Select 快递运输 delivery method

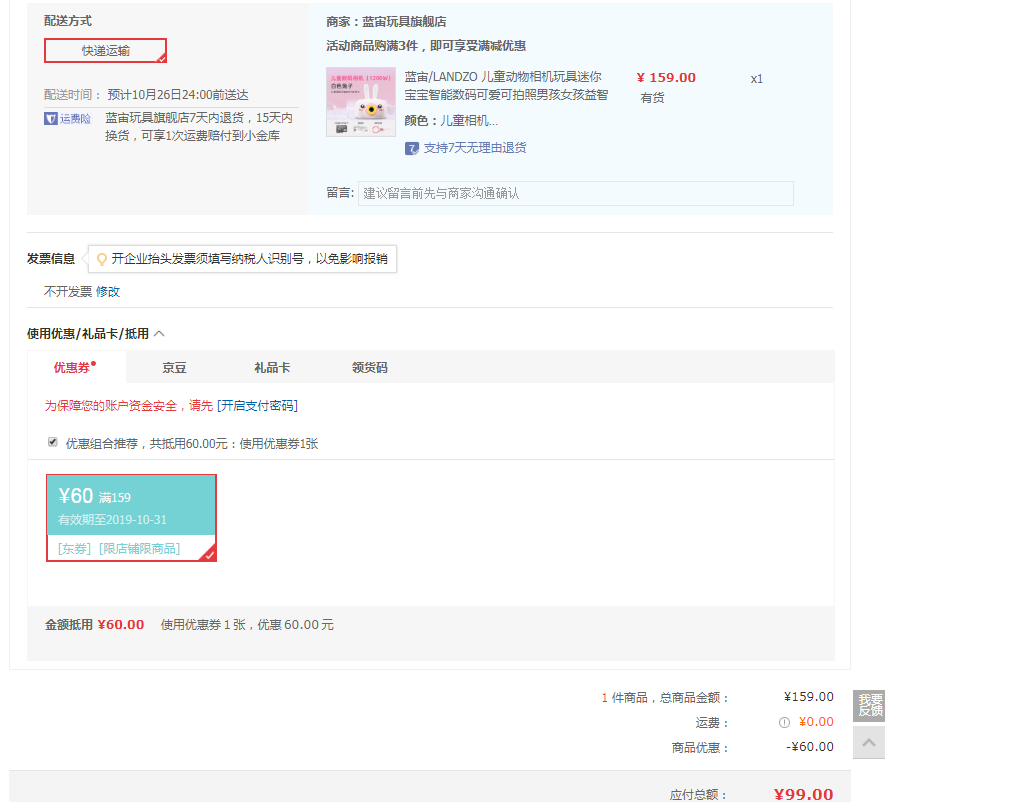[105, 50]
